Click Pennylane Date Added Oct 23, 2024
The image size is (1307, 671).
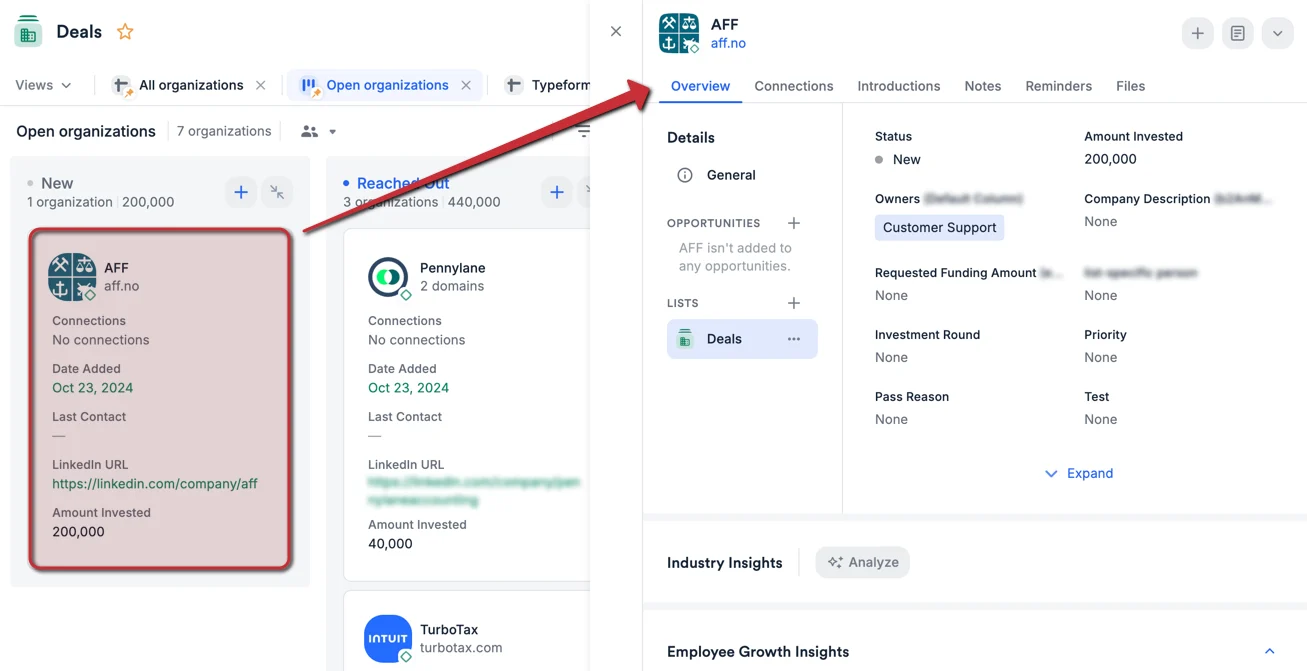pos(408,387)
